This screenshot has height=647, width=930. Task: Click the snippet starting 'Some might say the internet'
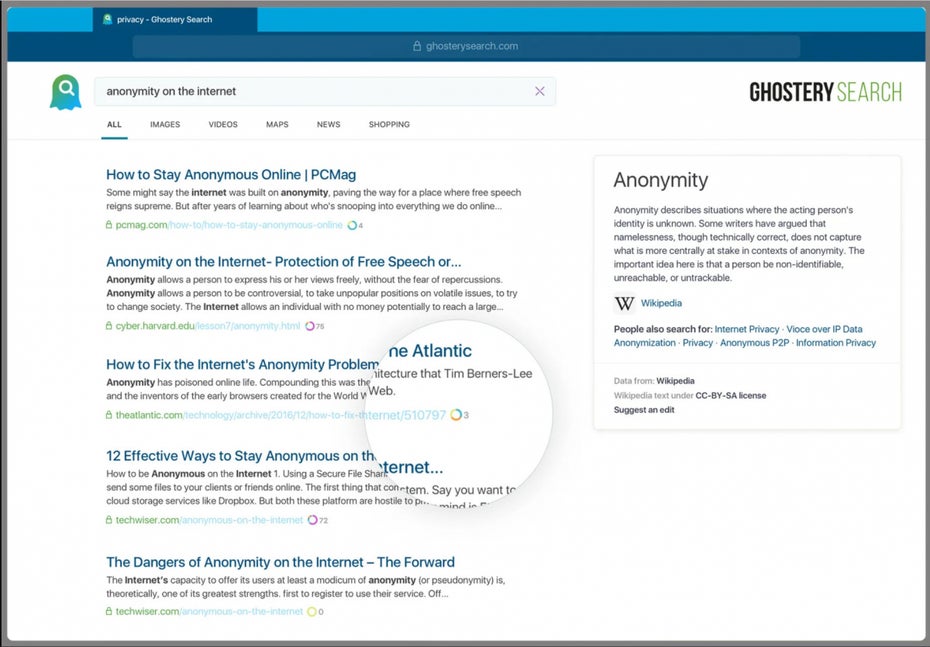click(314, 199)
